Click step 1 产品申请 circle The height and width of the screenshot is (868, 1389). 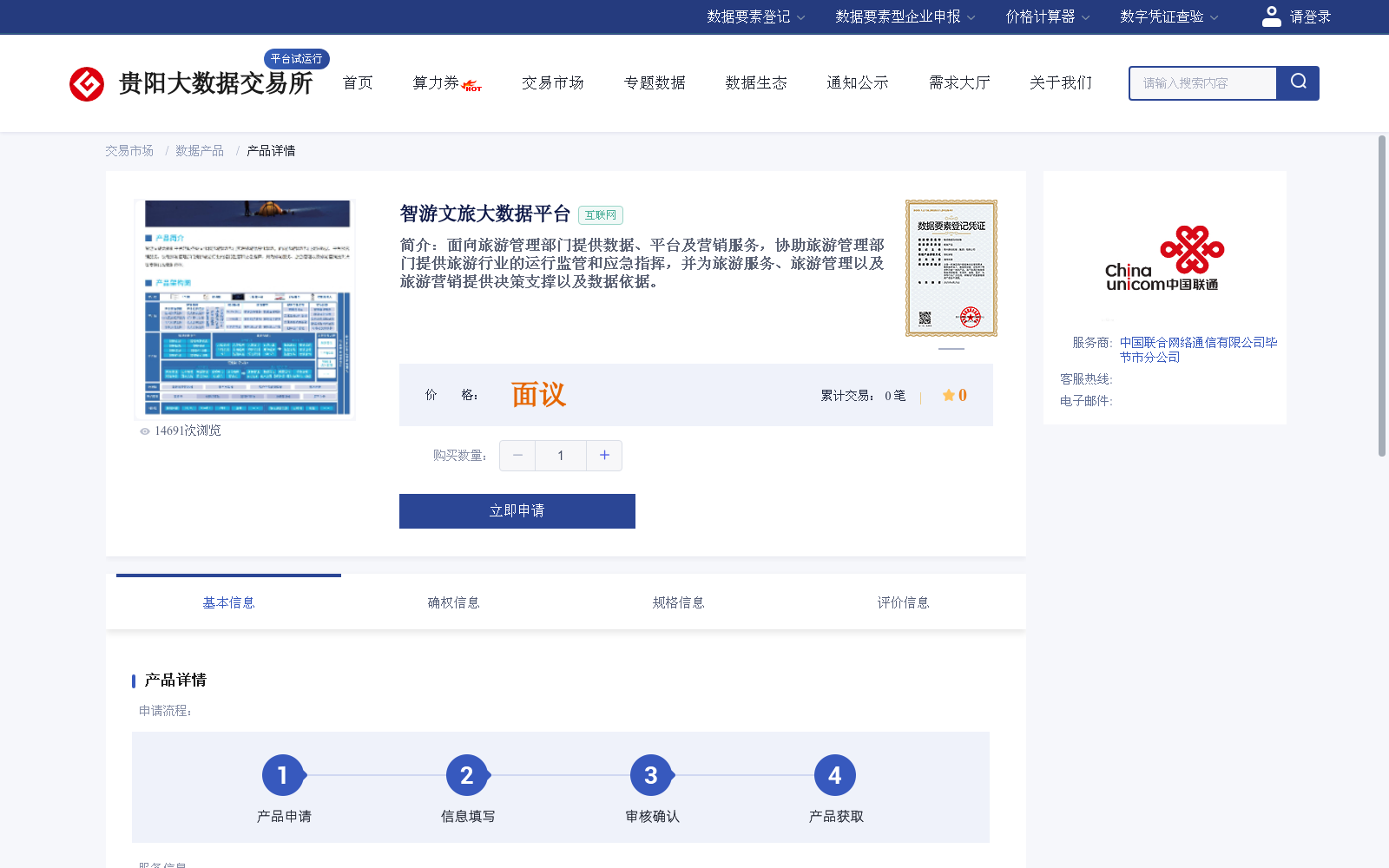tap(283, 775)
